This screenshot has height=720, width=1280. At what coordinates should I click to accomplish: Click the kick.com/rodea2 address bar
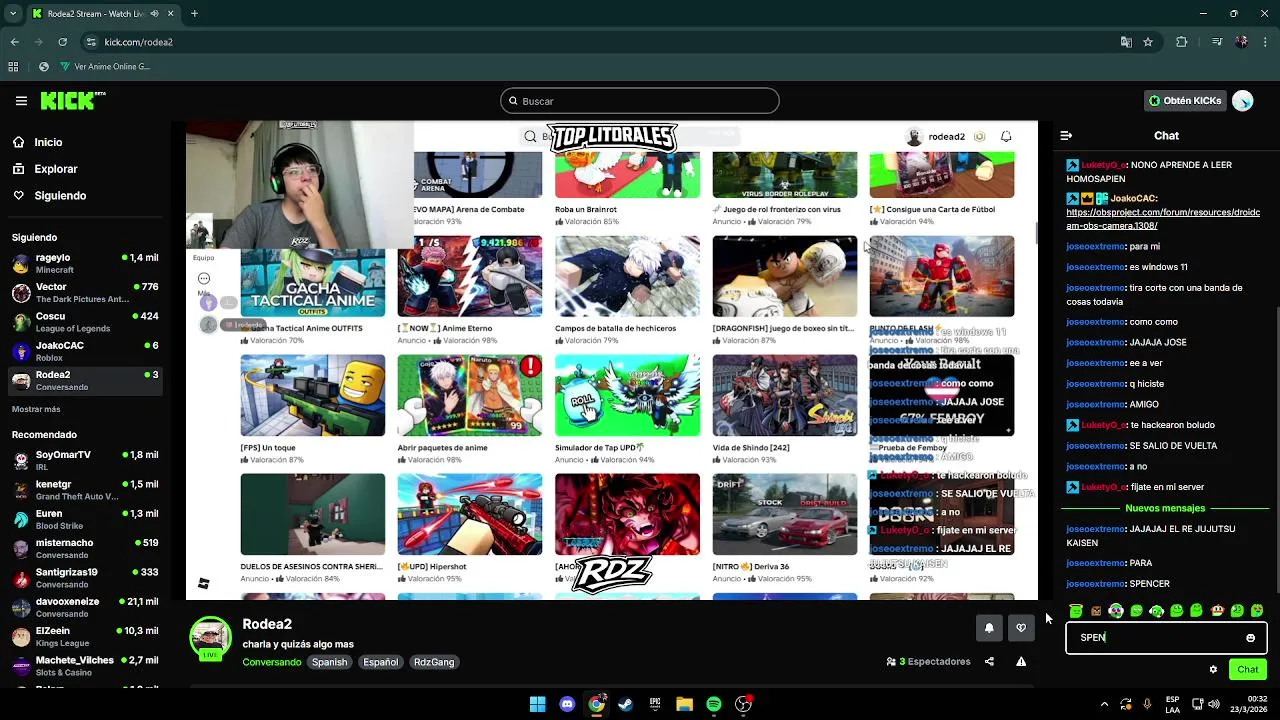tap(600, 42)
